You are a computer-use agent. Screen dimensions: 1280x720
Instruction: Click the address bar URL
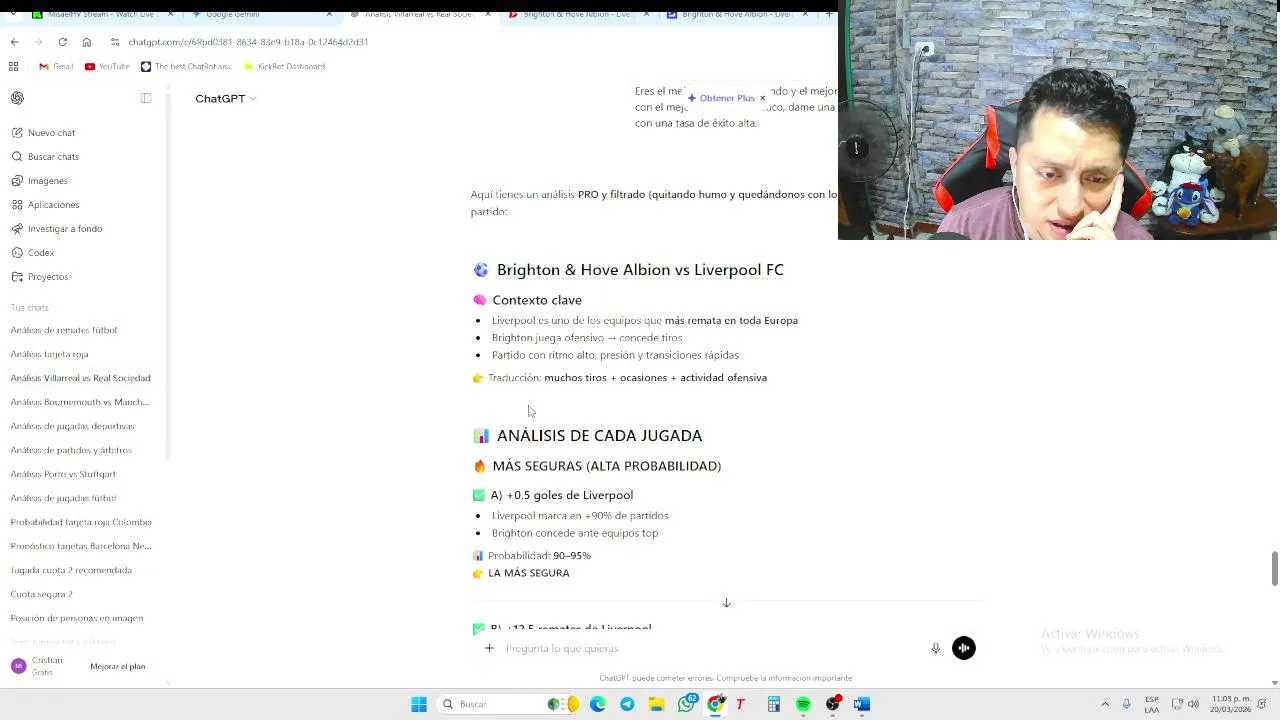pos(248,42)
